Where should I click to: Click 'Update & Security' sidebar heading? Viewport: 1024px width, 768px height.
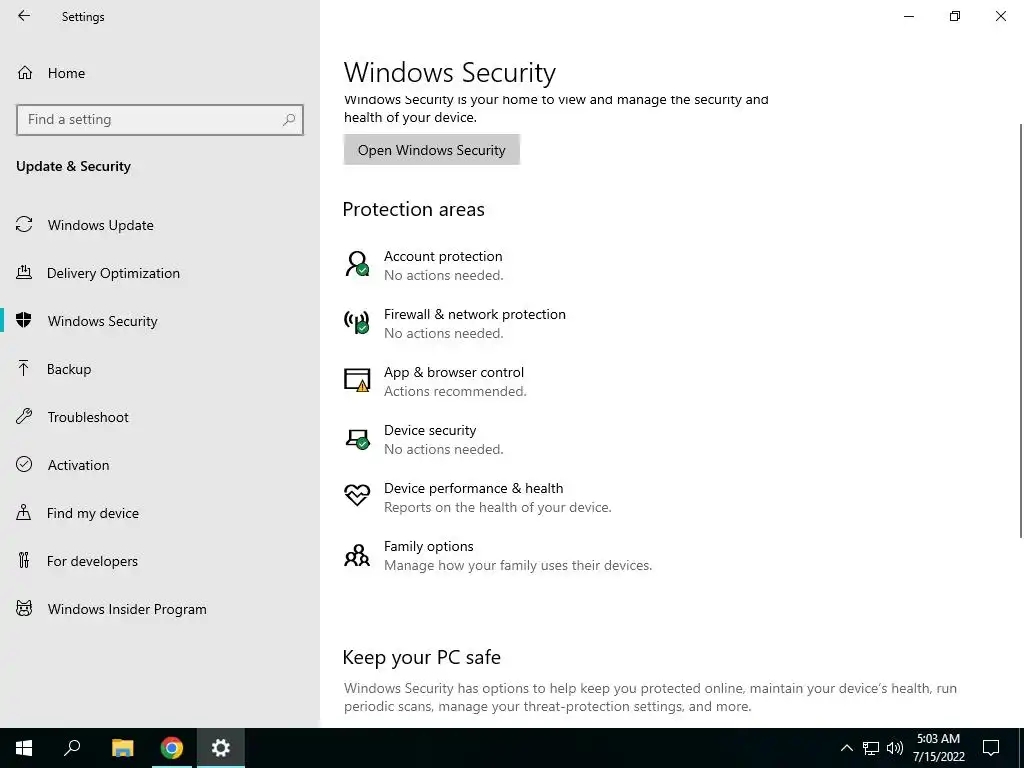point(73,166)
